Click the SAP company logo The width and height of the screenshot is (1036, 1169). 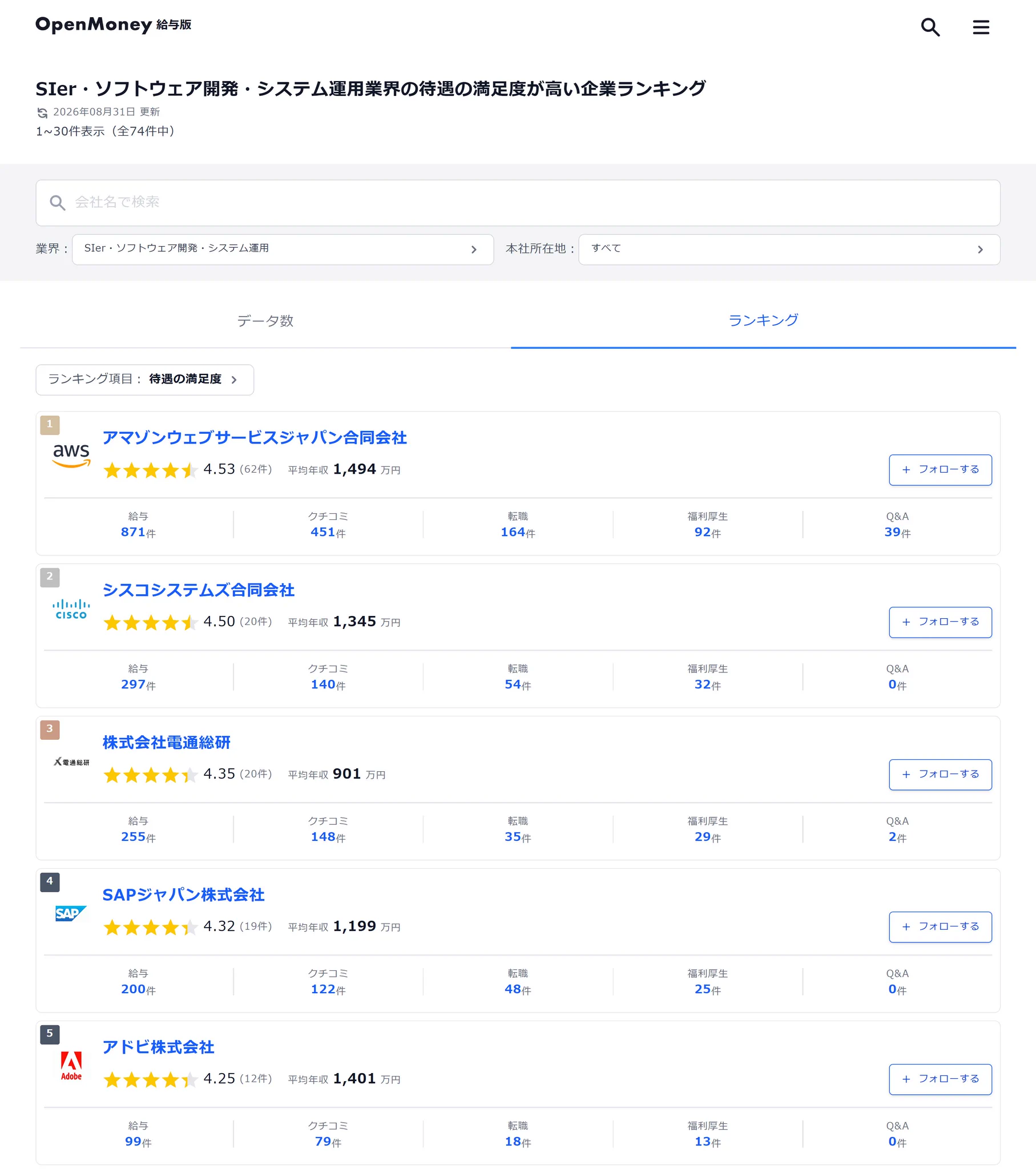click(x=71, y=913)
